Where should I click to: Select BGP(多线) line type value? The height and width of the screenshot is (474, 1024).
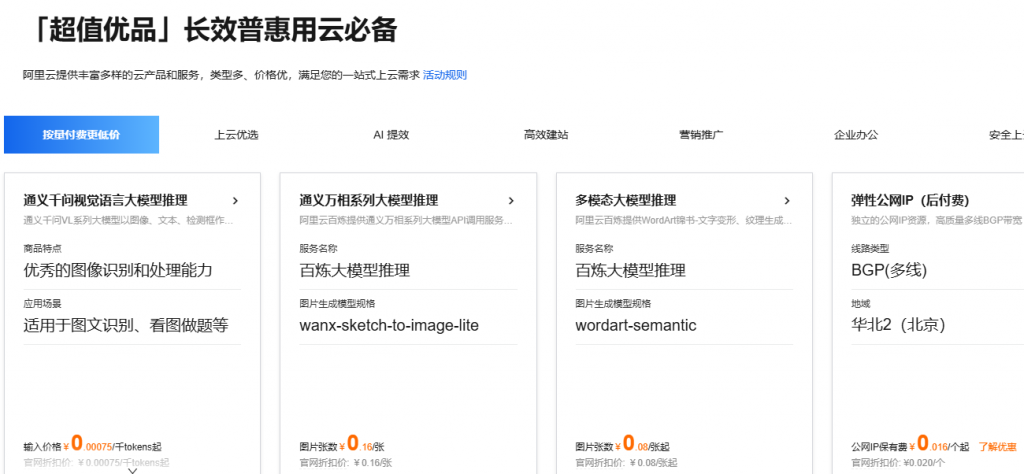[x=889, y=270]
